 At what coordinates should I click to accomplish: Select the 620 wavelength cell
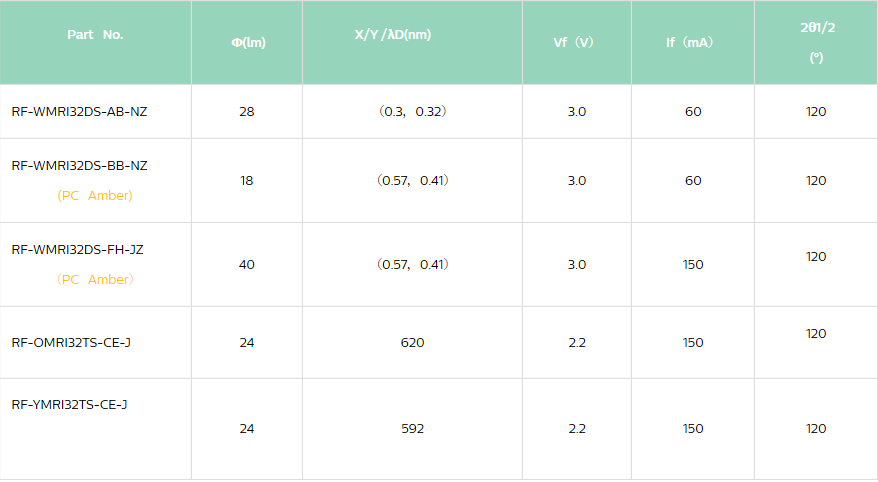pos(412,343)
